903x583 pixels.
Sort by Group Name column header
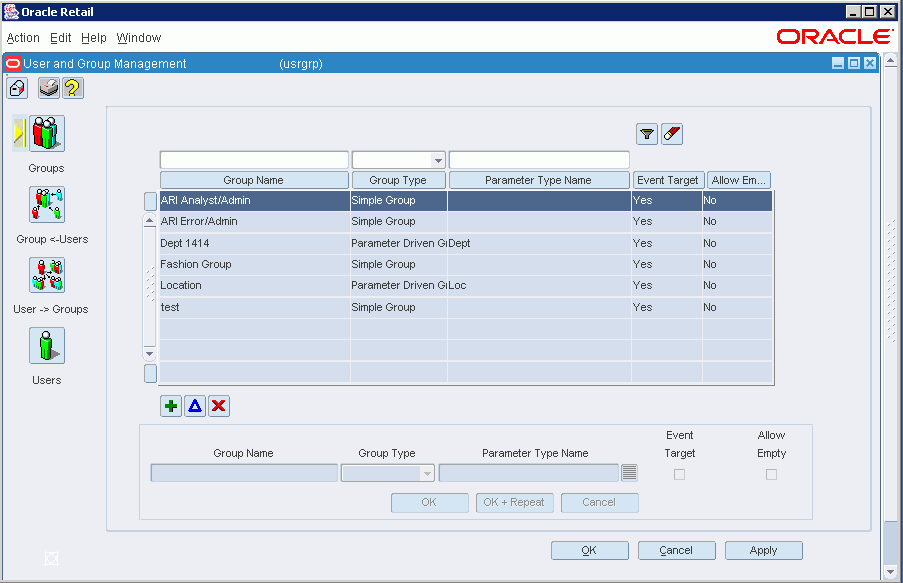[254, 180]
